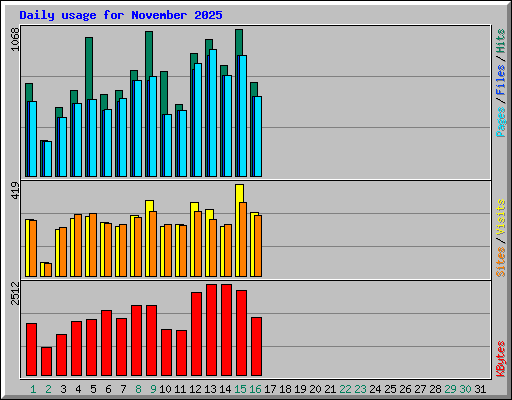The width and height of the screenshot is (512, 400).
Task: Click the orange Sites bar for day 4
Action: (78, 245)
